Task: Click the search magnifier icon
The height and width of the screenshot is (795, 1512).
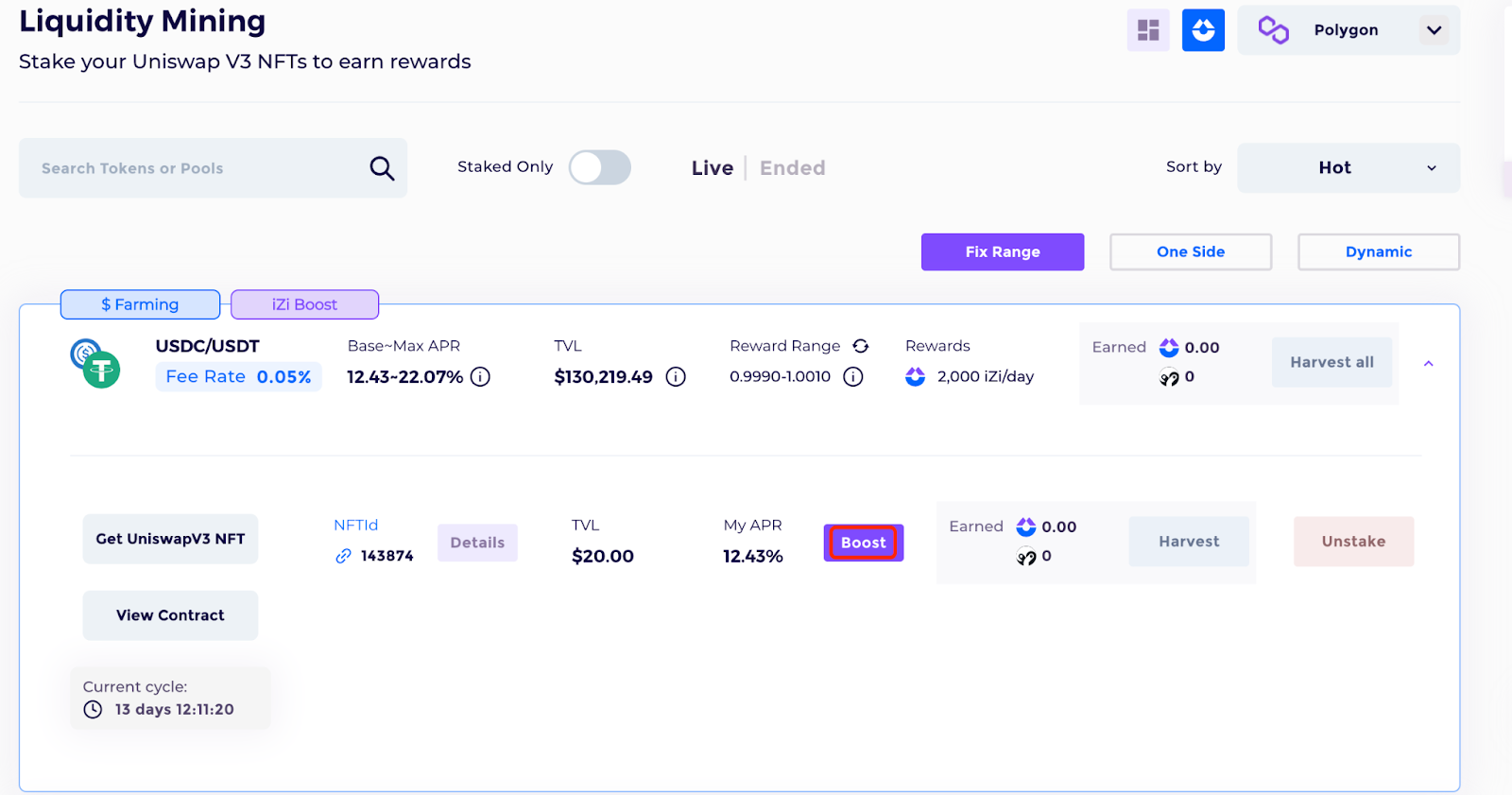Action: click(382, 168)
